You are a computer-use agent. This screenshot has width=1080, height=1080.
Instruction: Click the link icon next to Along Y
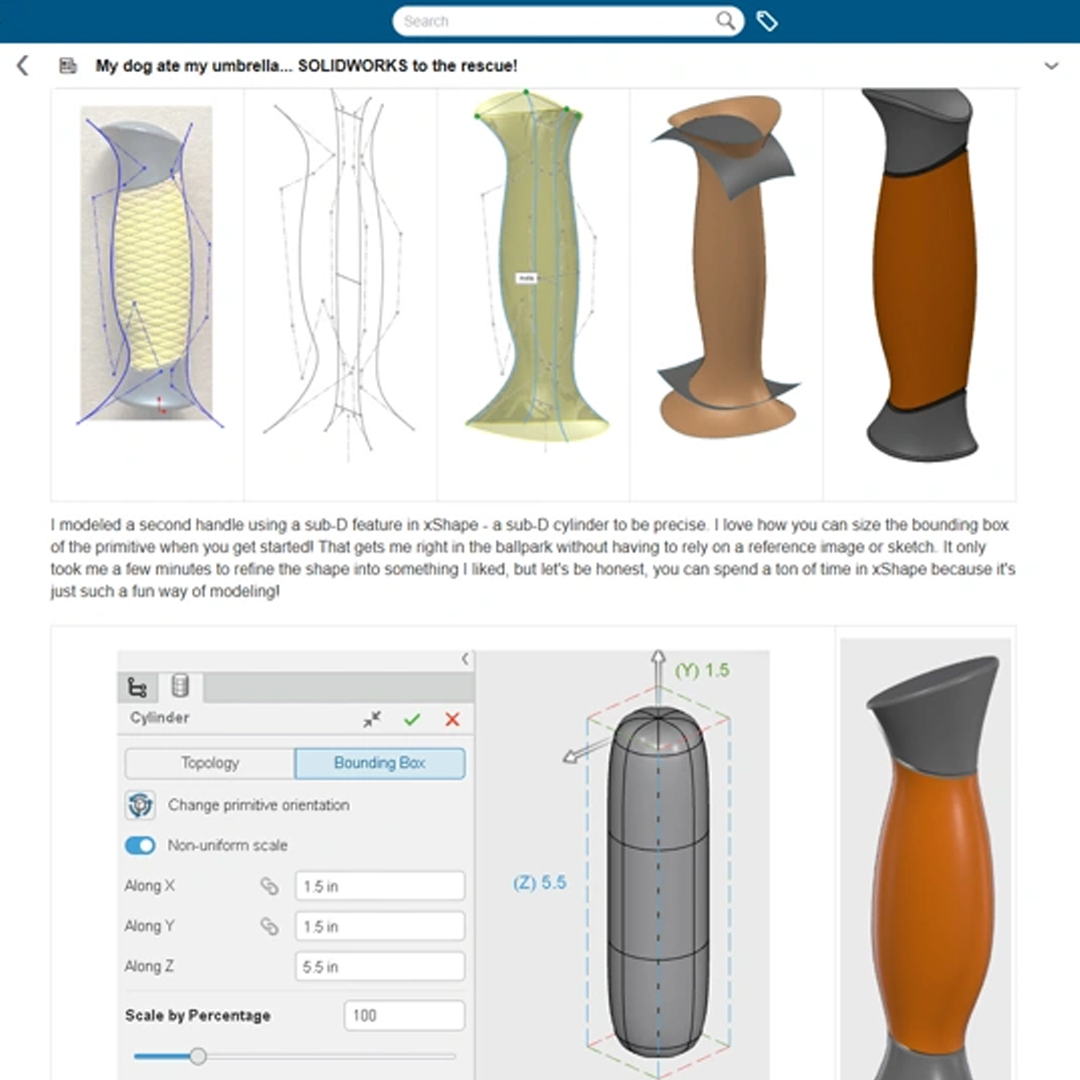tap(269, 926)
